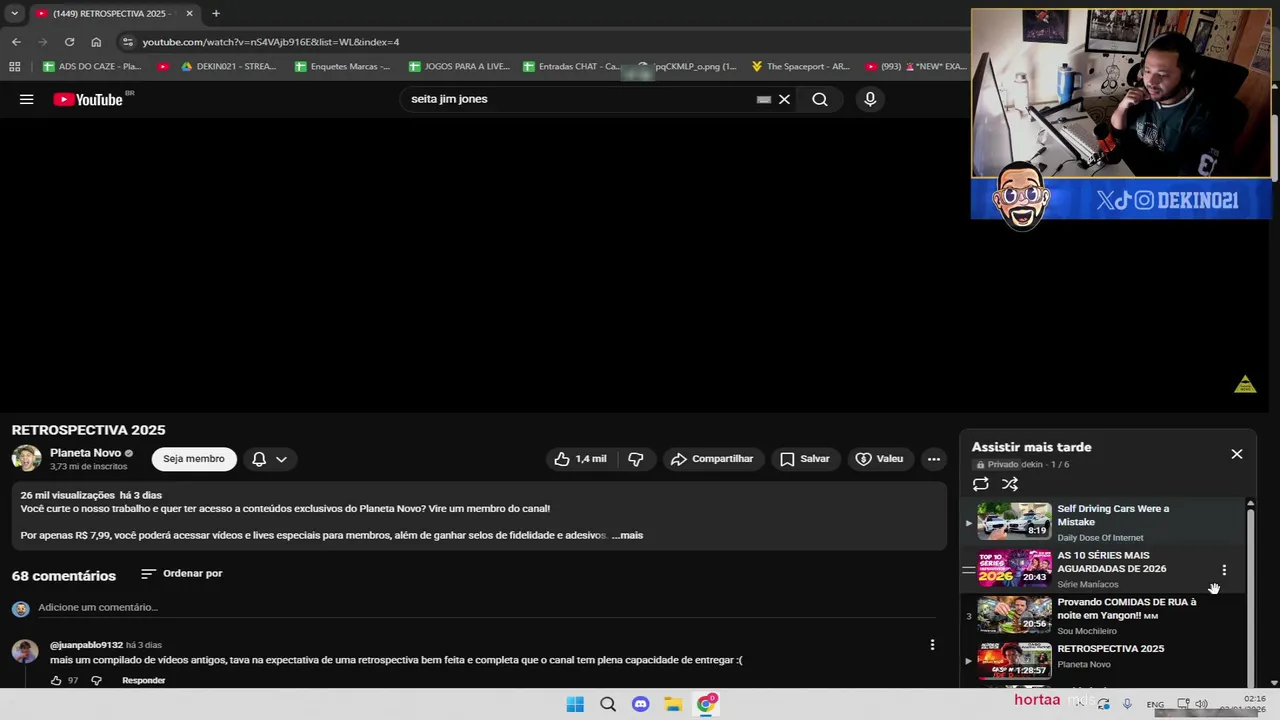Open DEKINO21 - STREA... bookmark
The image size is (1280, 720).
click(228, 67)
